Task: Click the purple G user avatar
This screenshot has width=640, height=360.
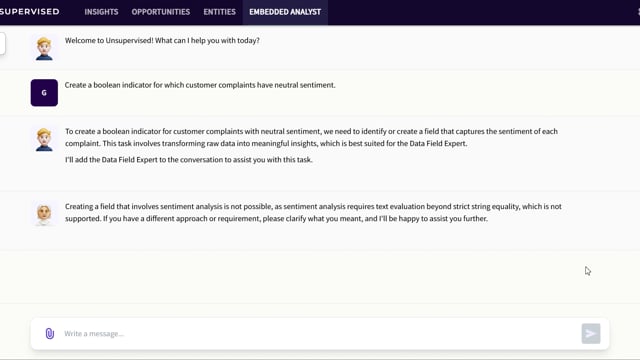Action: (x=44, y=93)
